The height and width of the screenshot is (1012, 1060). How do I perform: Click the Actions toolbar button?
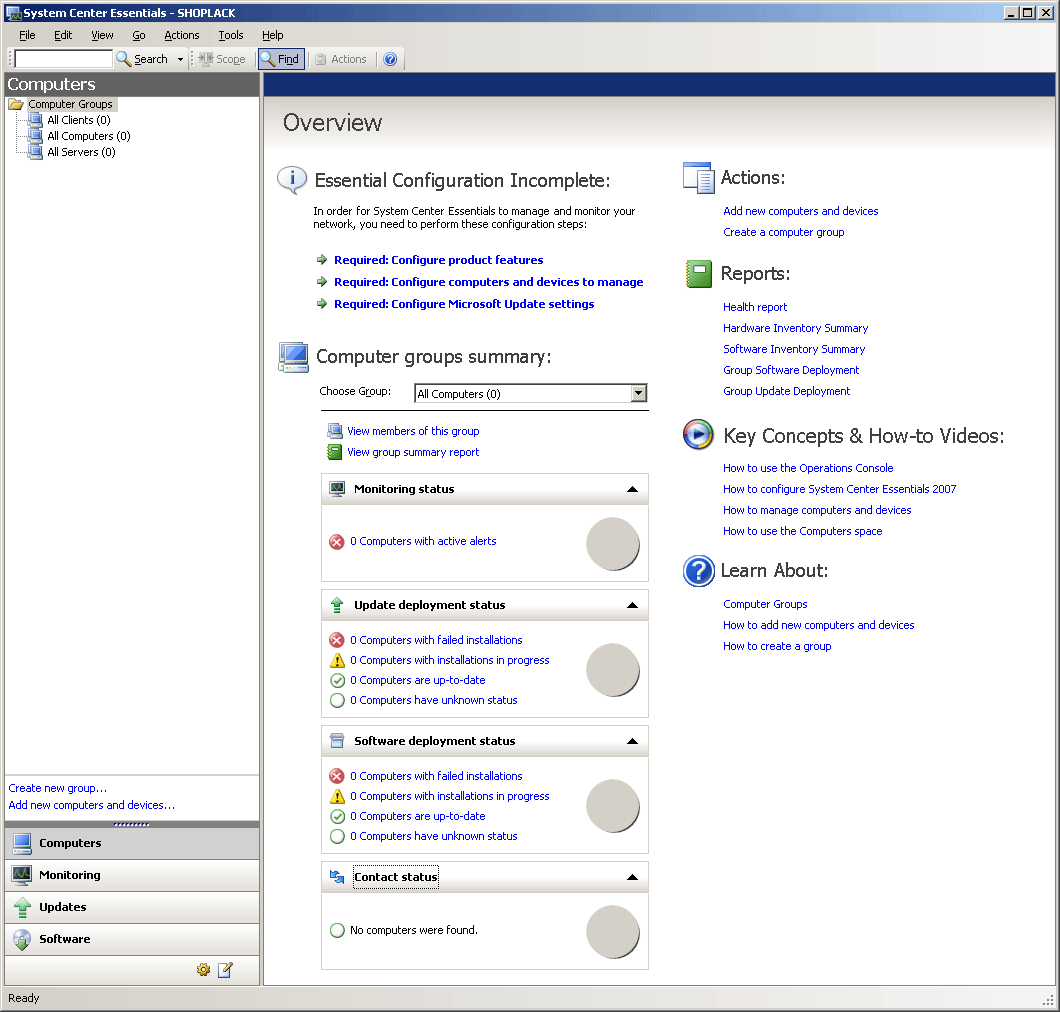pos(341,59)
